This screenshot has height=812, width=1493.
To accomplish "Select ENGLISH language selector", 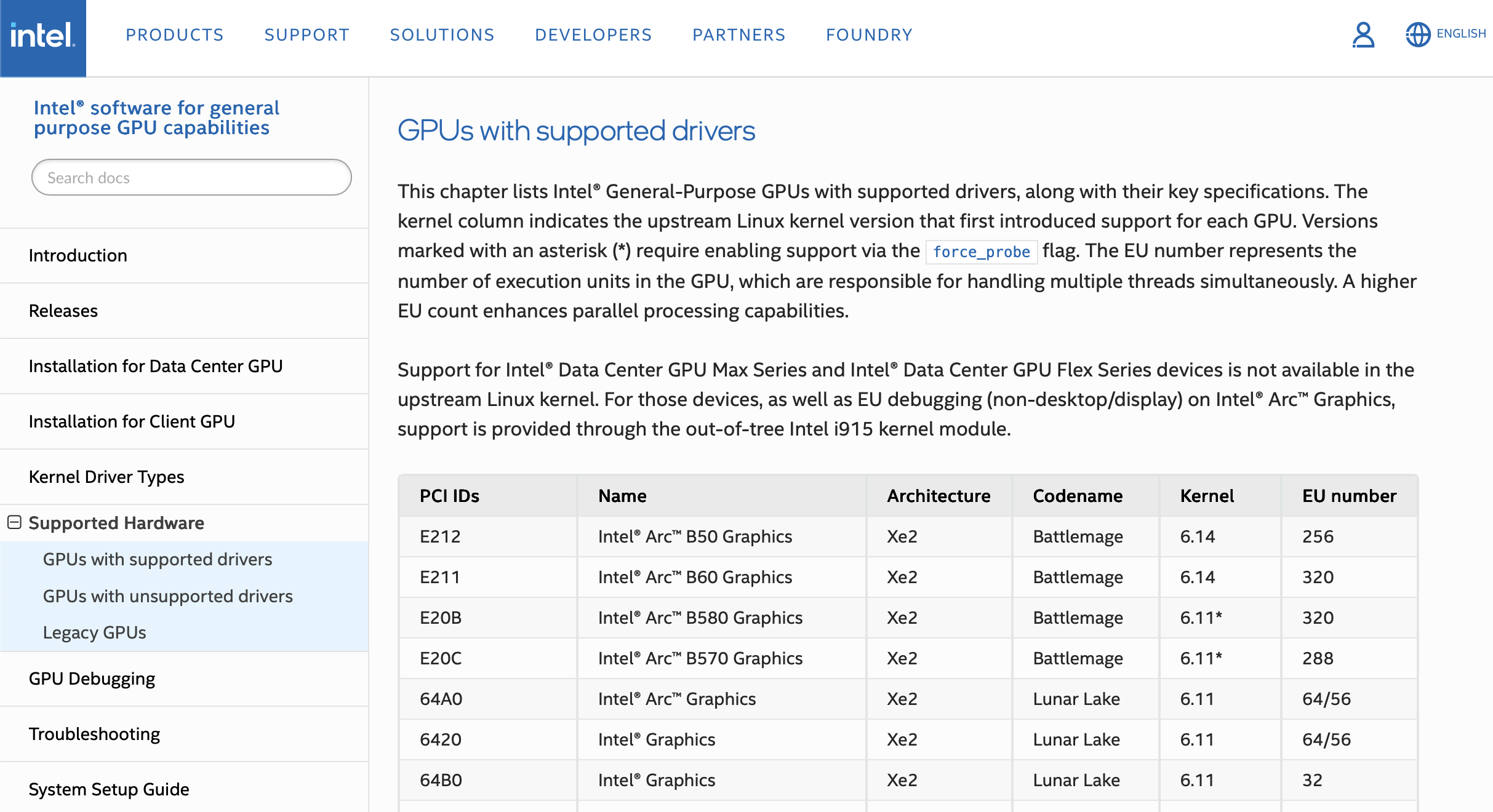I will click(1461, 34).
